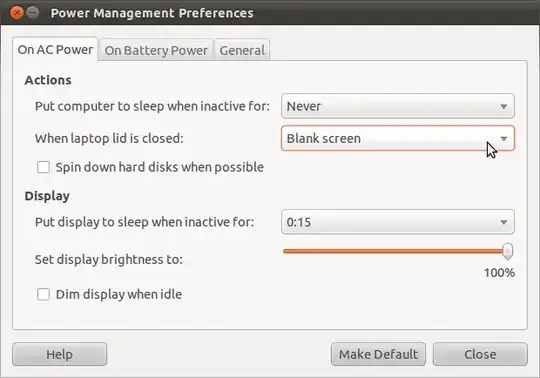540x378 pixels.
Task: Close the window with the red title-bar button
Action: (x=16, y=13)
